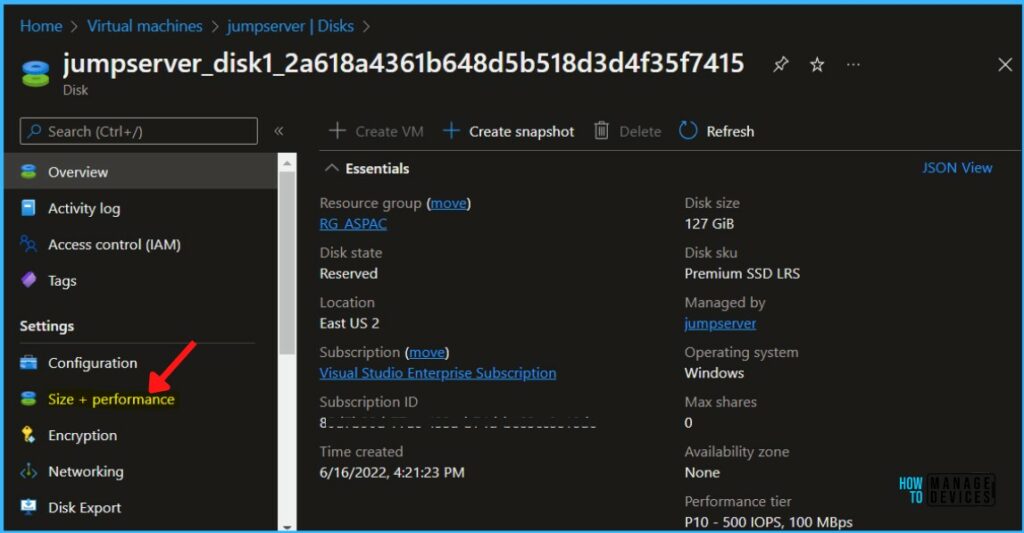1024x533 pixels.
Task: Open RG_ASPAC resource group link
Action: click(353, 223)
